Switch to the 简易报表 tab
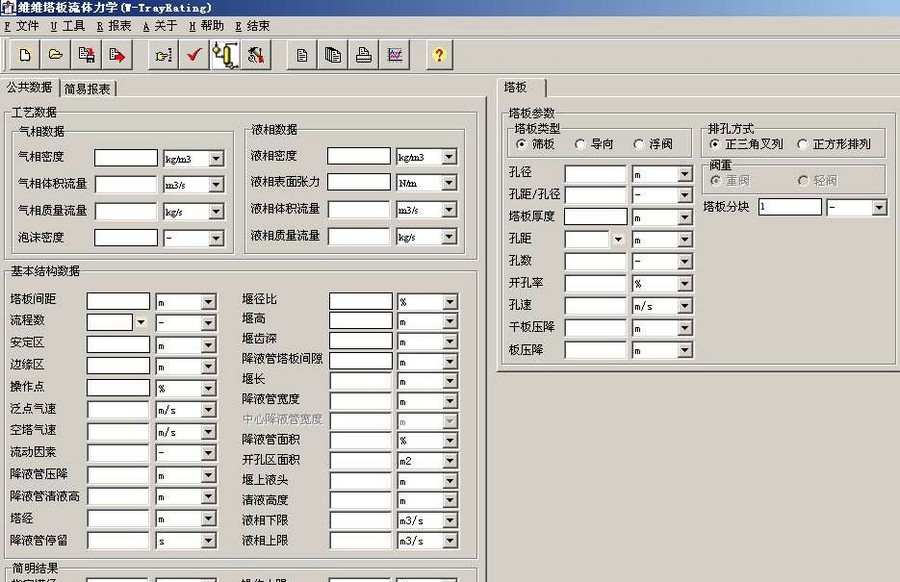Viewport: 900px width, 582px height. (x=87, y=88)
